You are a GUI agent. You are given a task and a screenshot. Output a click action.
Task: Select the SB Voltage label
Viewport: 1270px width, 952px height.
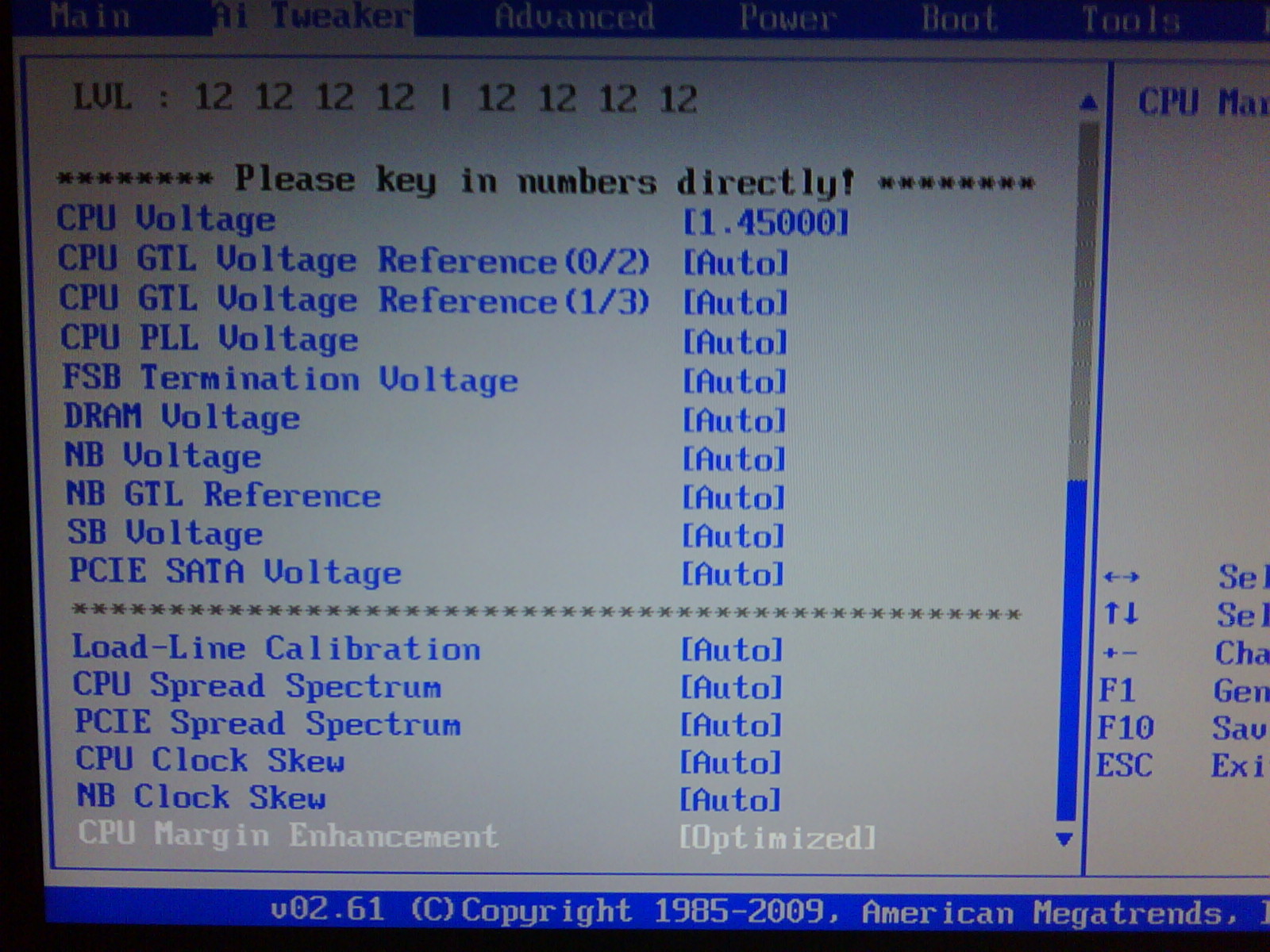tap(165, 532)
